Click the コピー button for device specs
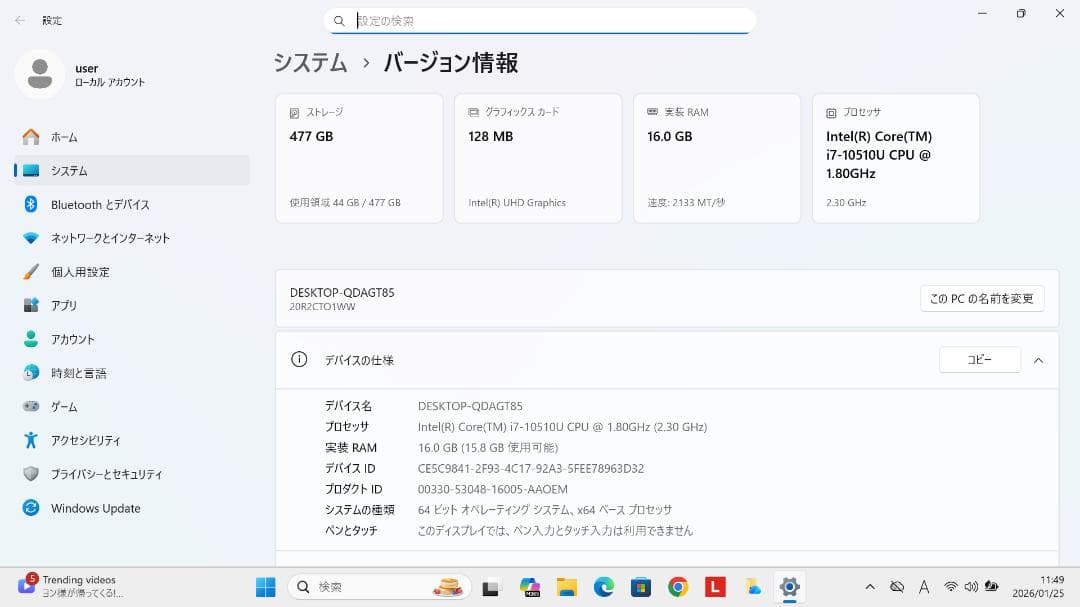Screen dimensions: 1080x607 (979, 359)
